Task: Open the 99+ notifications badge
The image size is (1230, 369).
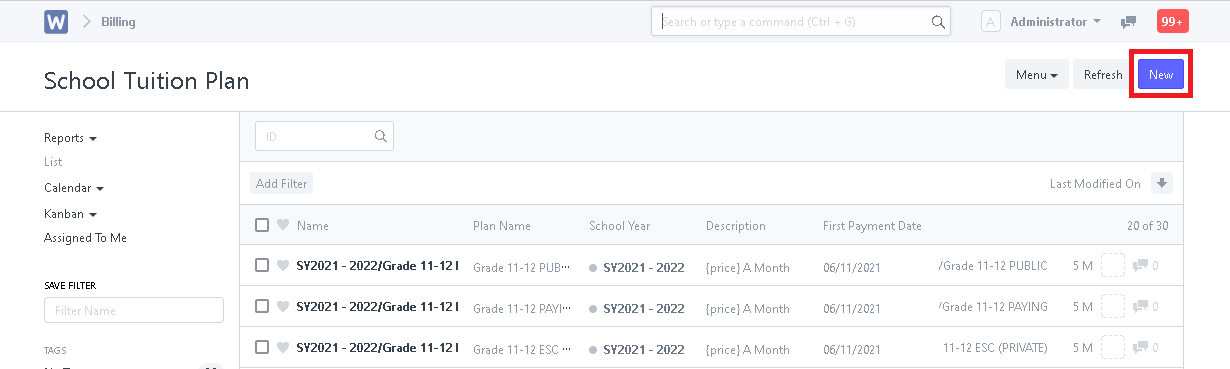Action: pos(1172,21)
